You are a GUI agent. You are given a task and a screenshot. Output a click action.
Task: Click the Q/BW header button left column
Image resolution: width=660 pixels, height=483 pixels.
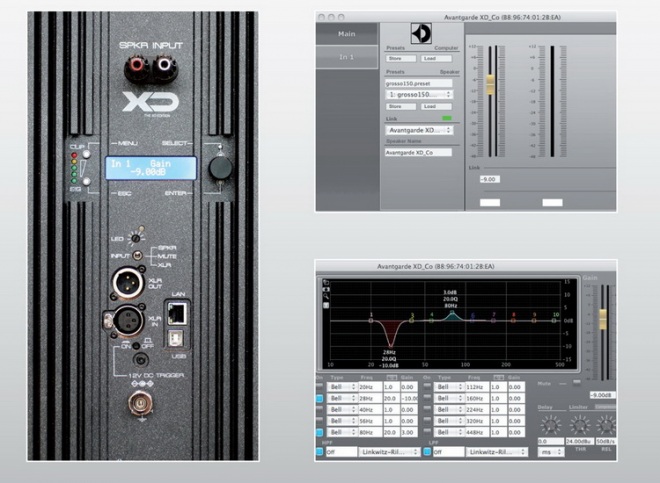tap(391, 377)
